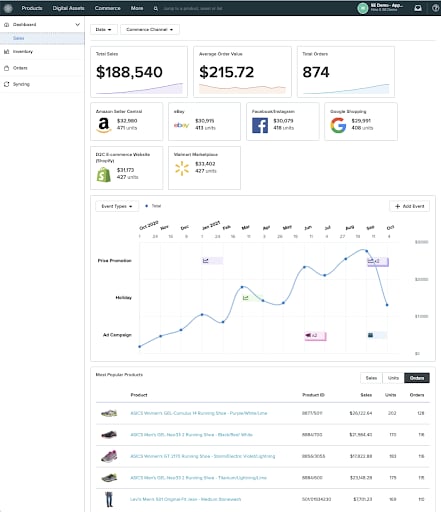
Task: Click the Product column header
Action: tap(139, 395)
